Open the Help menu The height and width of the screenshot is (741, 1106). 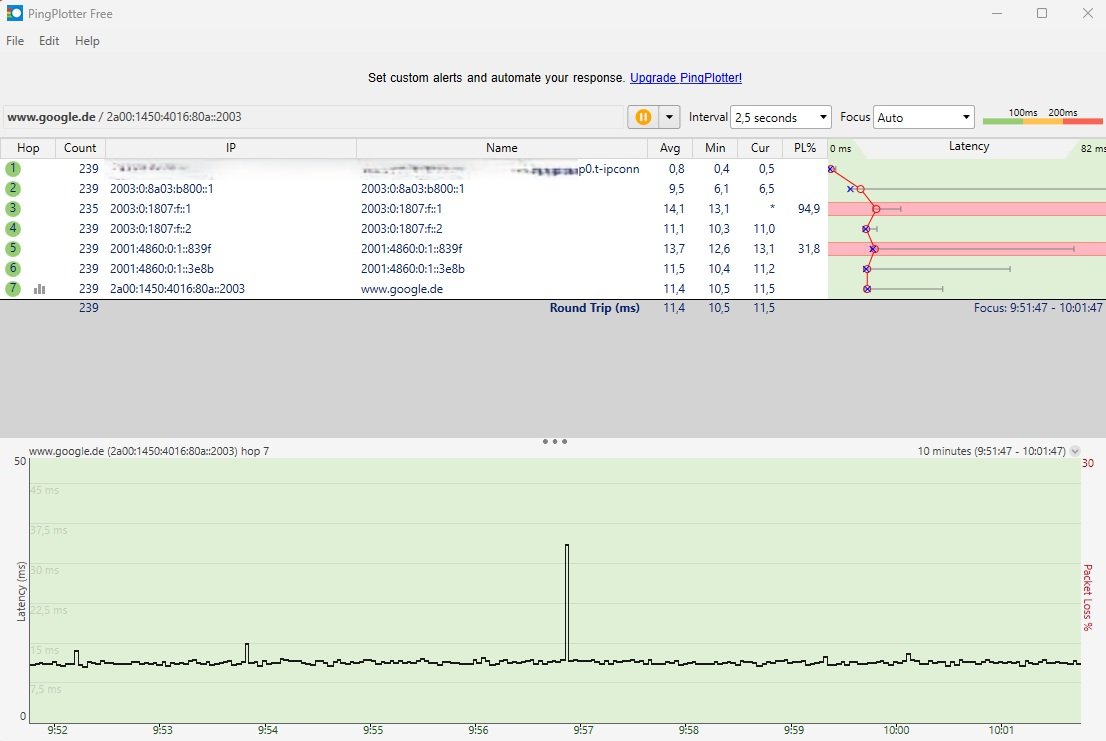(87, 41)
